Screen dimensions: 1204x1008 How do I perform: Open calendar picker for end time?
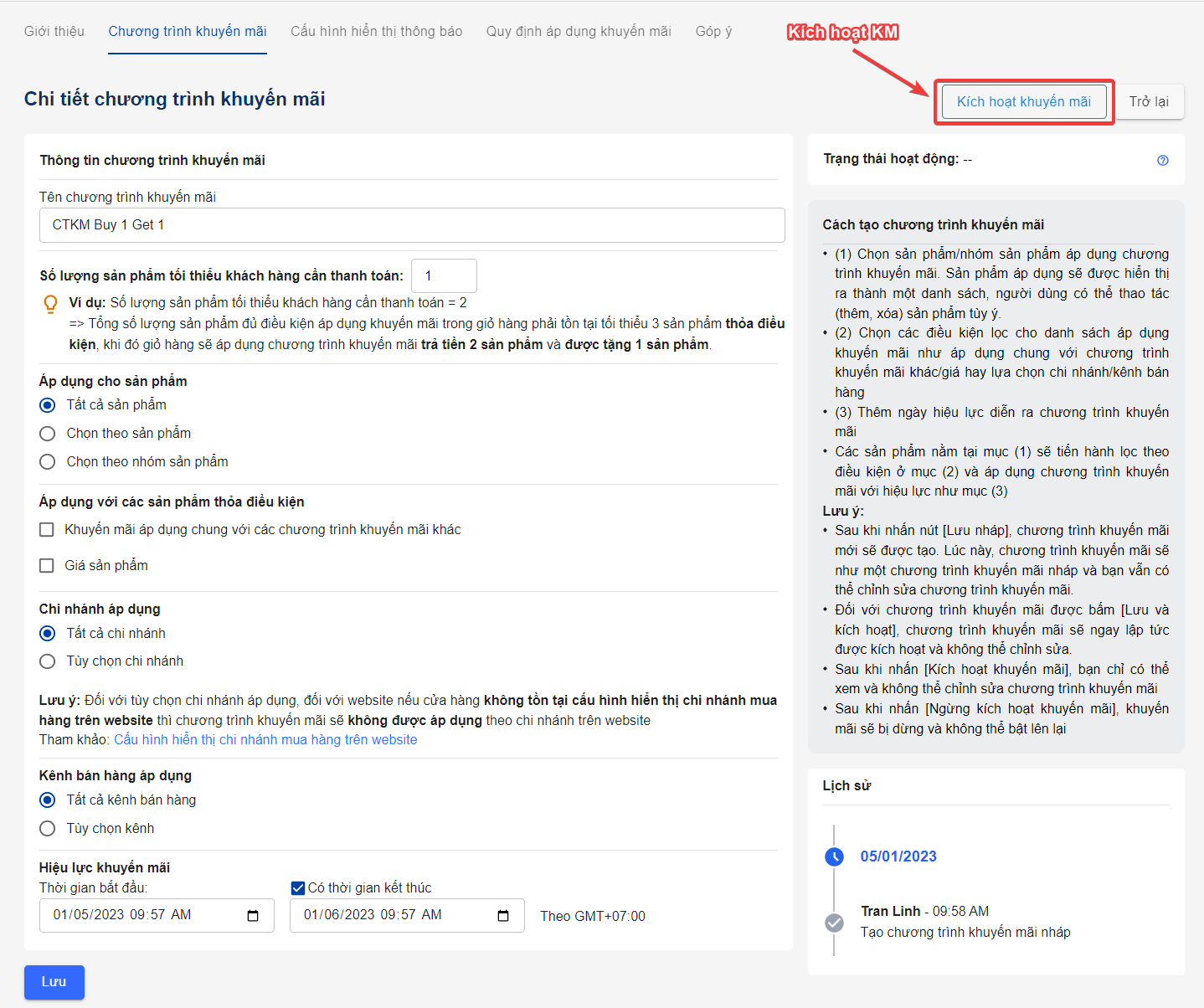tap(503, 916)
